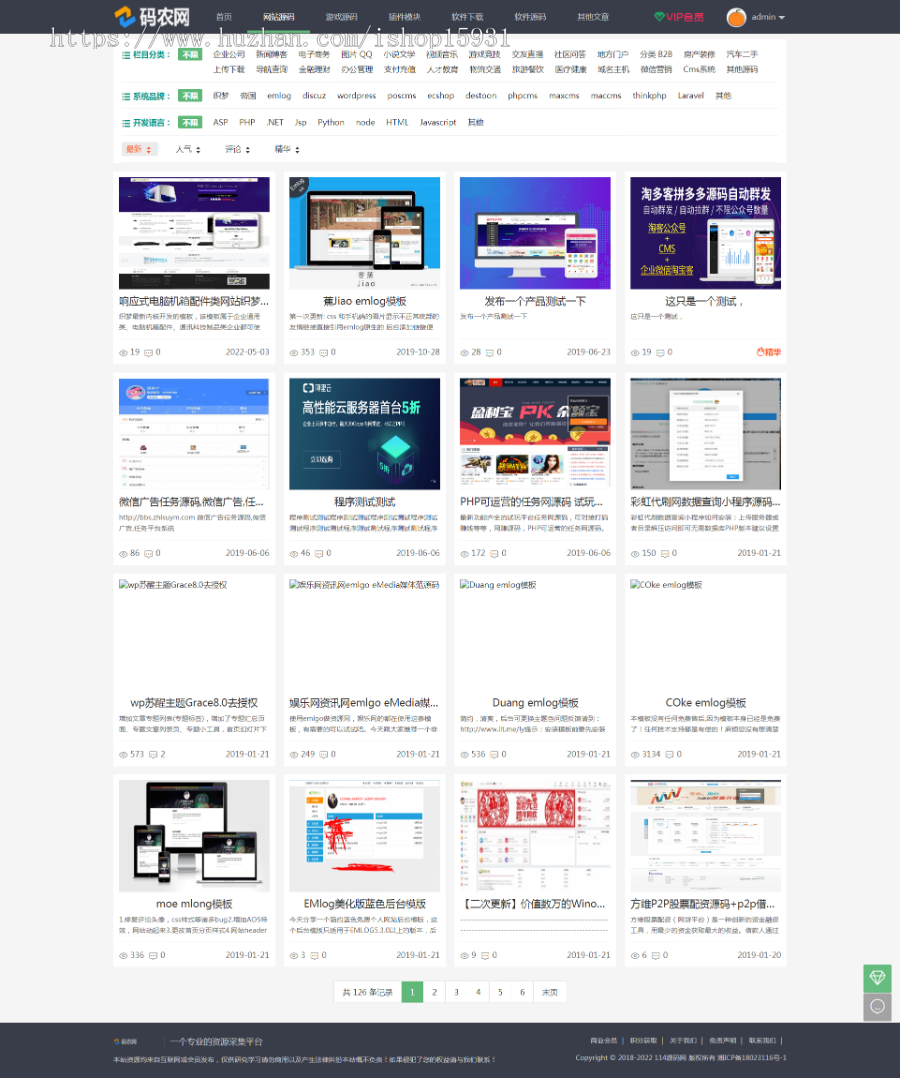
Task: Filter brand by emlog
Action: 279,96
